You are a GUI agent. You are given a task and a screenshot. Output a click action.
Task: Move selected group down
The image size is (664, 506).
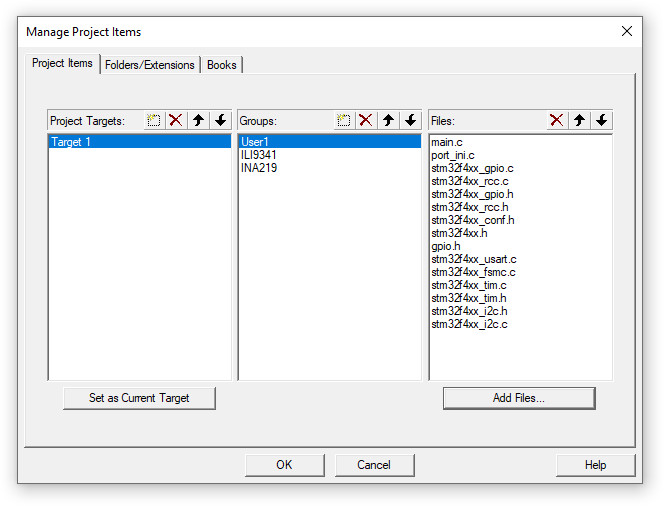410,121
